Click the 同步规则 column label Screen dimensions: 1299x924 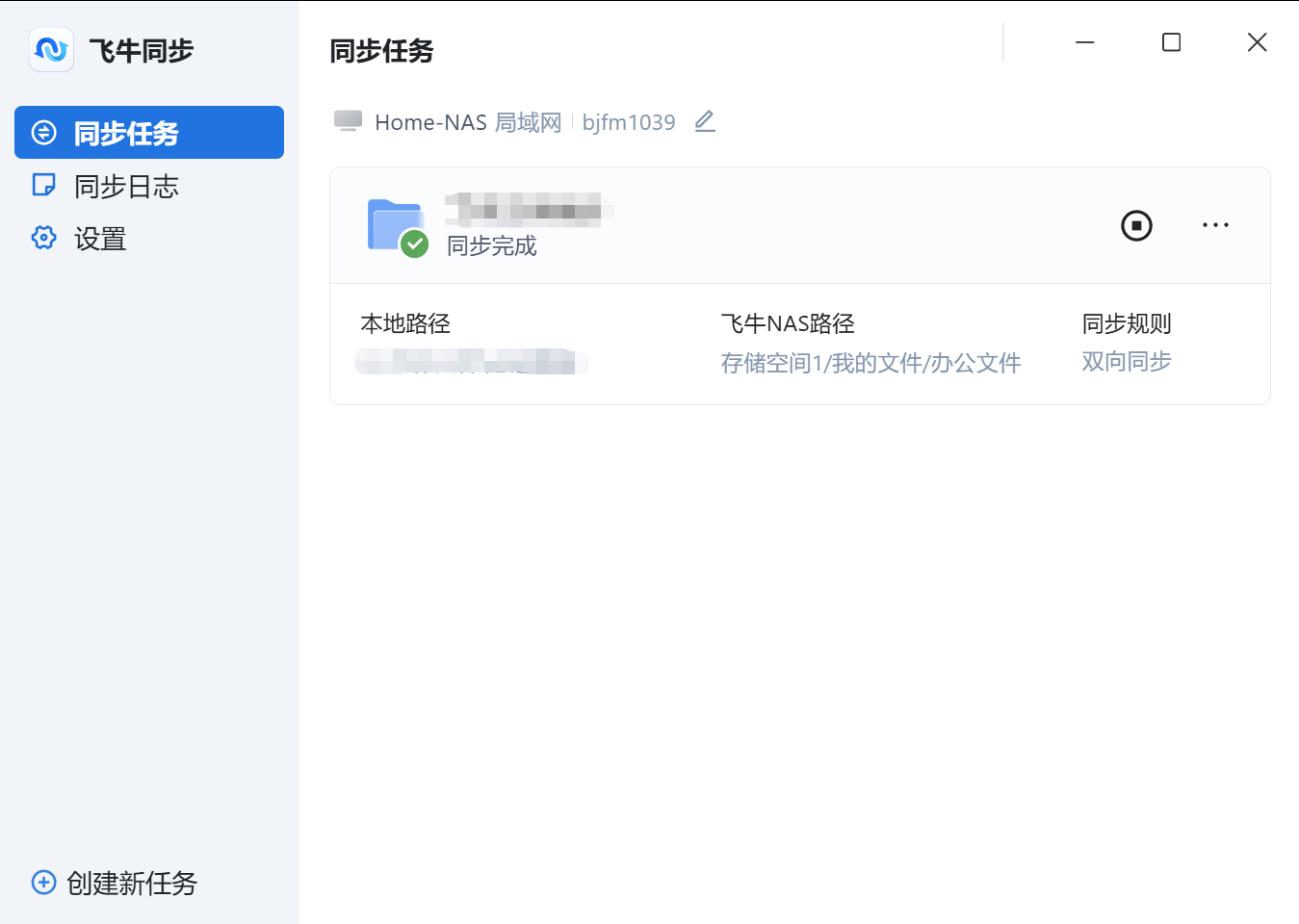click(x=1127, y=323)
